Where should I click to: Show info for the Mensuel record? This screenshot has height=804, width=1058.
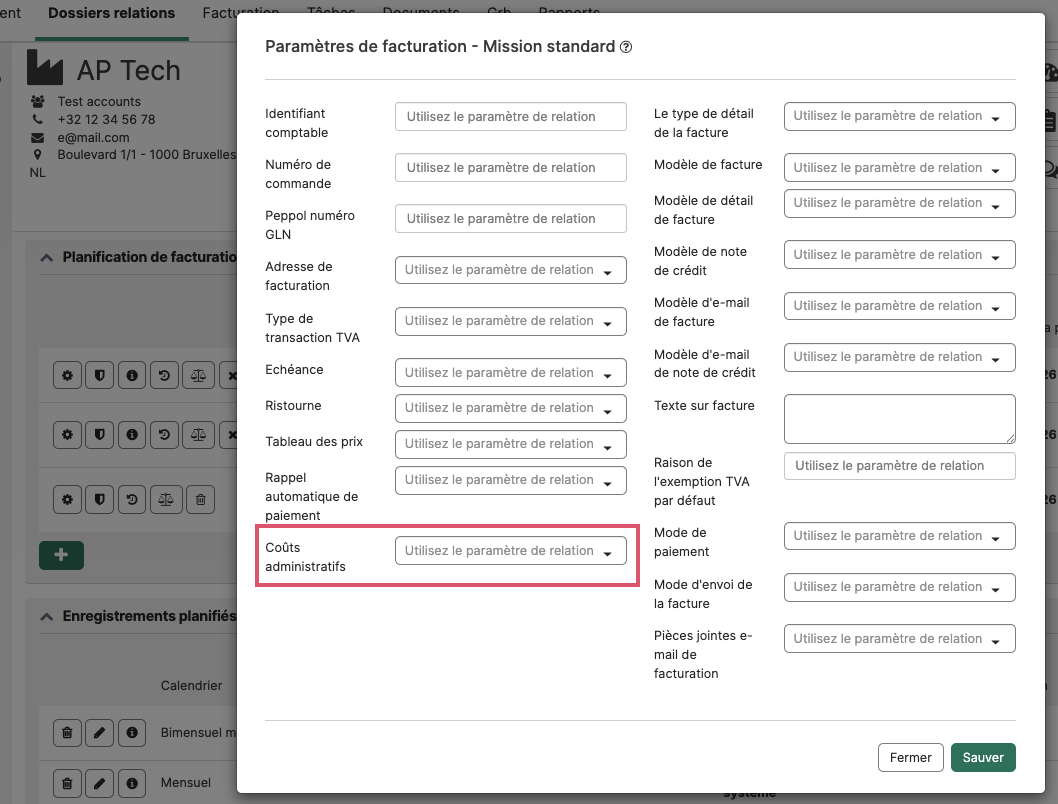[x=132, y=783]
